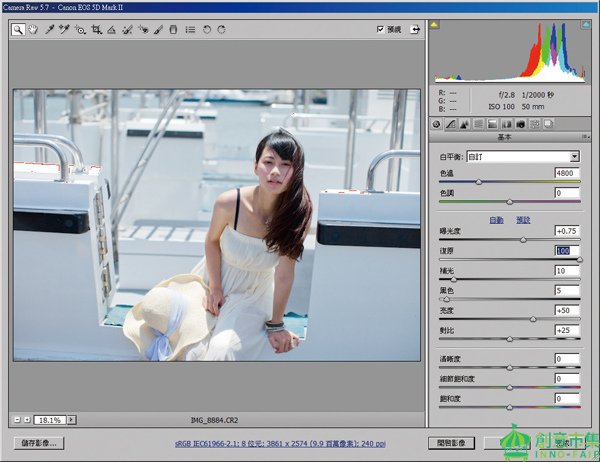Click the 補光 value field 10
Viewport: 600px width, 462px height.
tap(567, 271)
